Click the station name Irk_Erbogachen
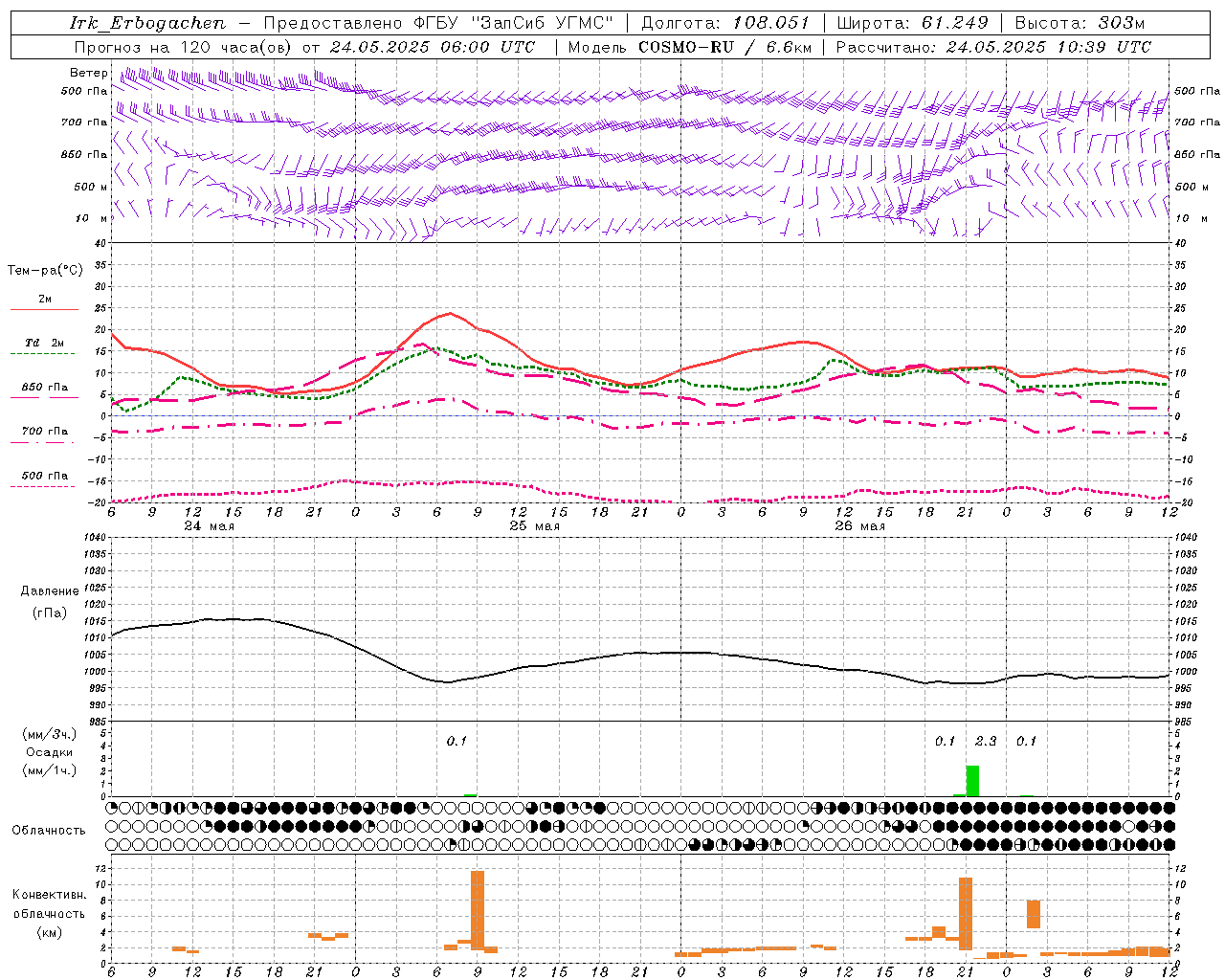This screenshot has height=980, width=1225. point(148,22)
